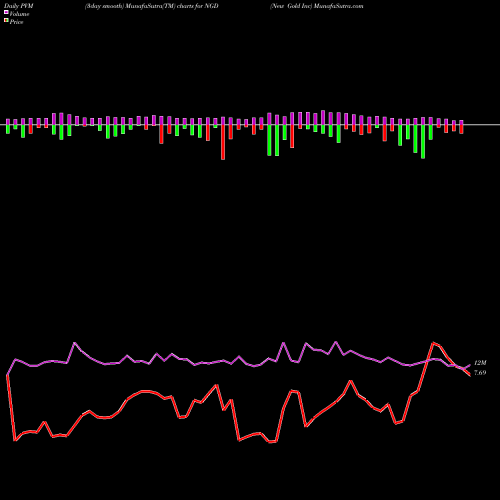
Task: Click the '(New Gold Inc) MunafaSutra.com' heading
Action: pyautogui.click(x=317, y=6)
